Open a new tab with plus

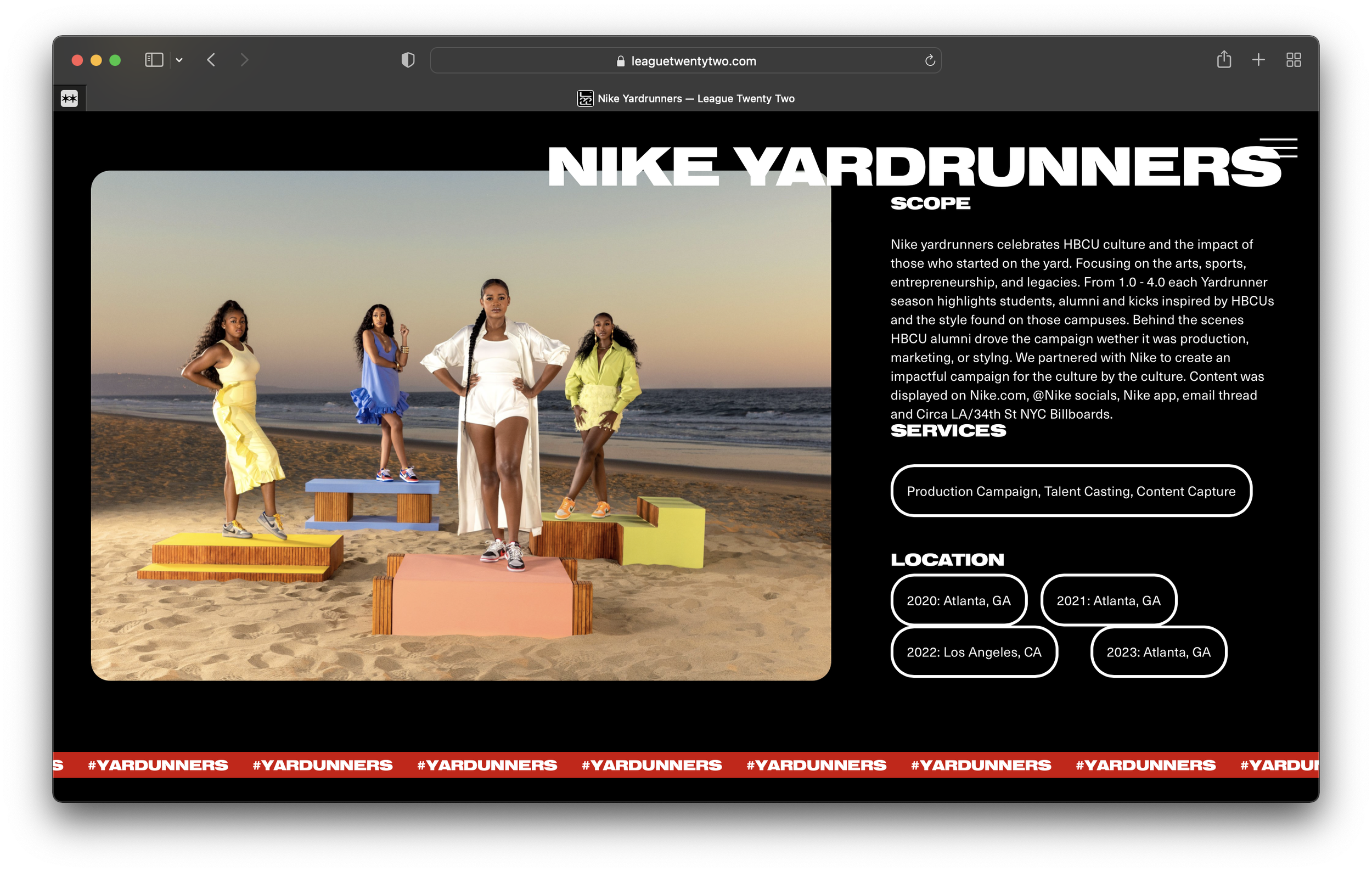pos(1258,59)
